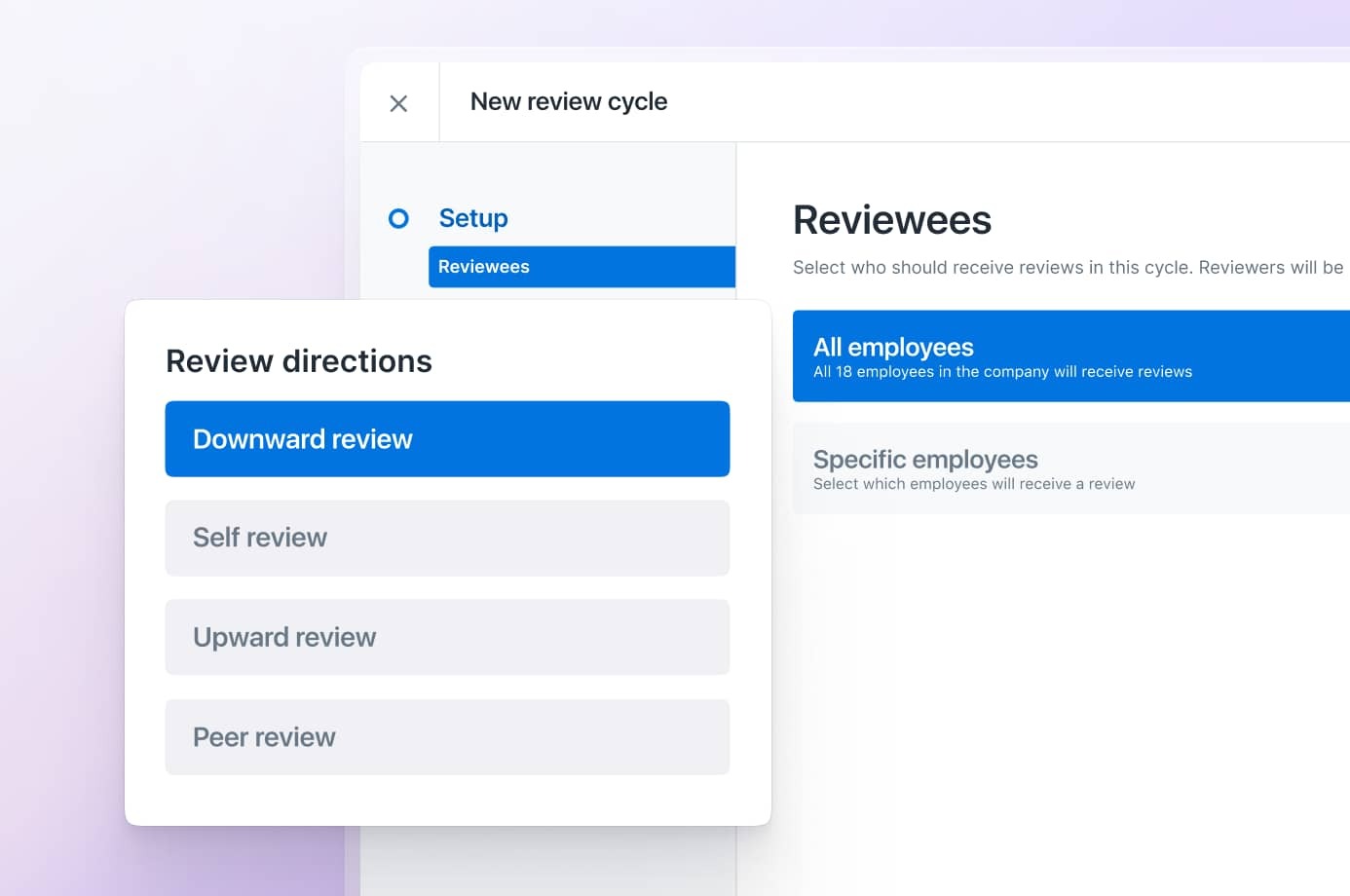1350x896 pixels.
Task: Click 'Select which employees will receive a review' text
Action: click(974, 484)
